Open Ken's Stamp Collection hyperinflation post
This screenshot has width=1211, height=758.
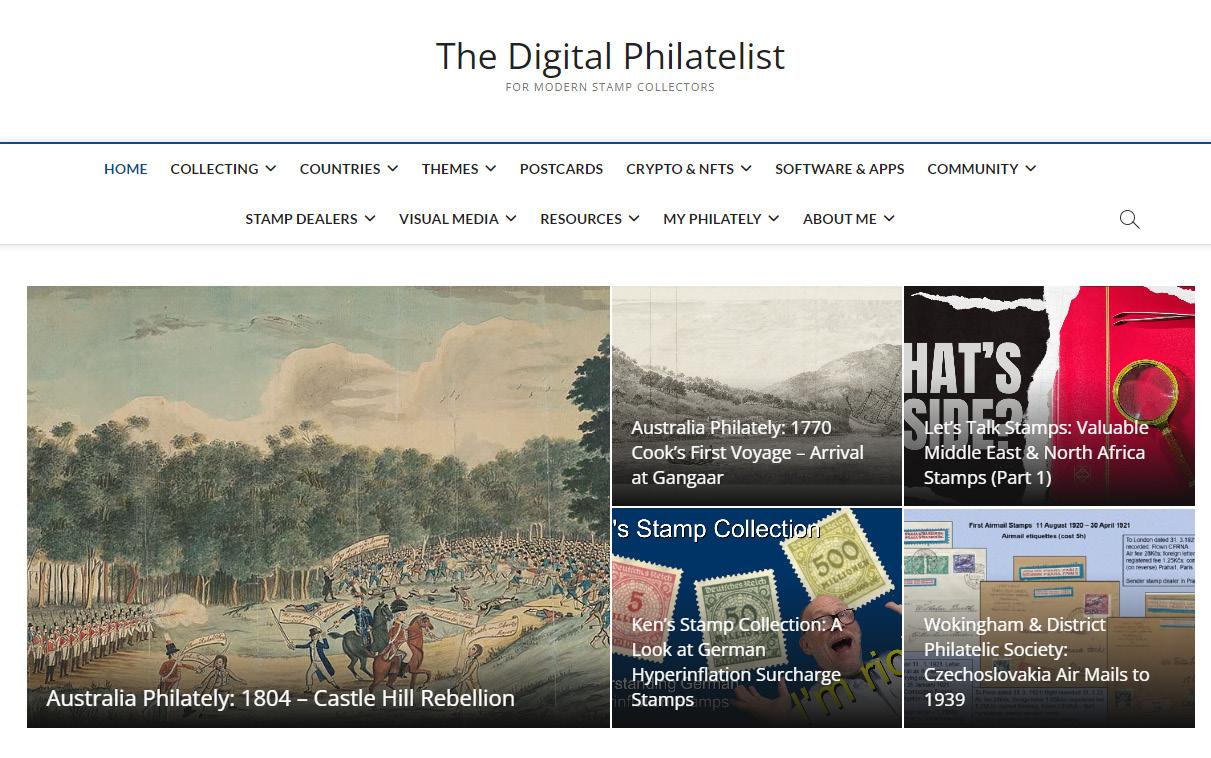point(736,662)
